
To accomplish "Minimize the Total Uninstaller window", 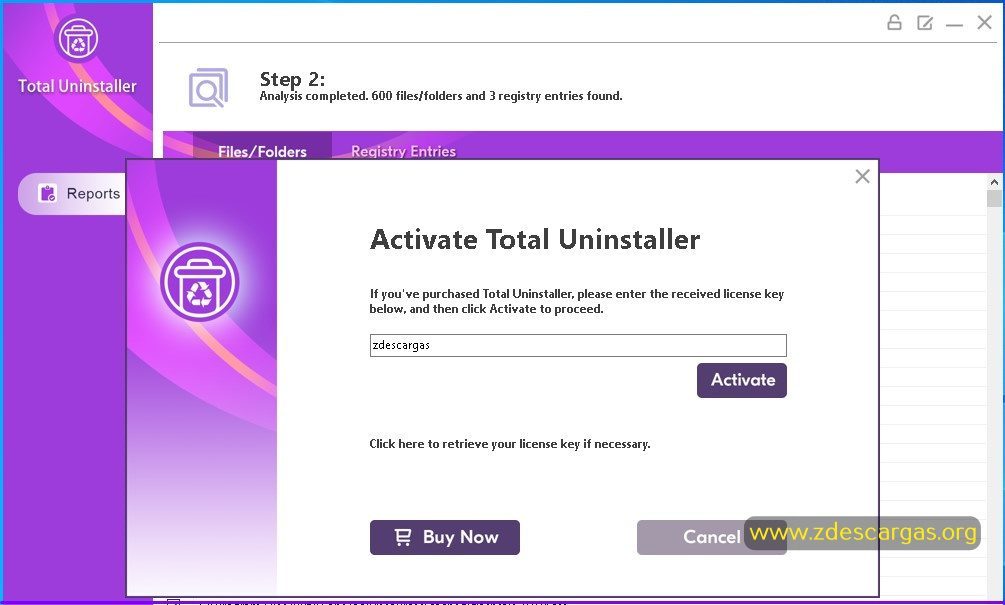I will (x=954, y=25).
